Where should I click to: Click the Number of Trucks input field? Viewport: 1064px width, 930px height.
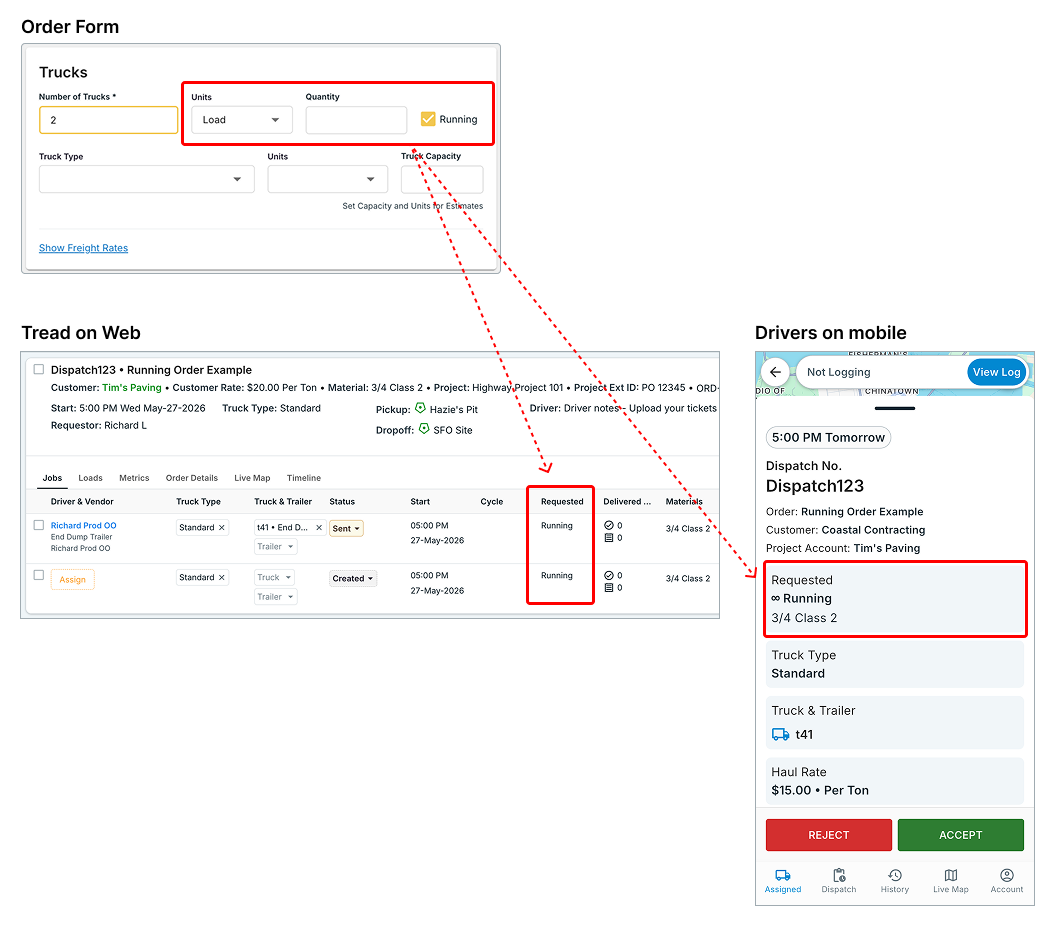(109, 120)
